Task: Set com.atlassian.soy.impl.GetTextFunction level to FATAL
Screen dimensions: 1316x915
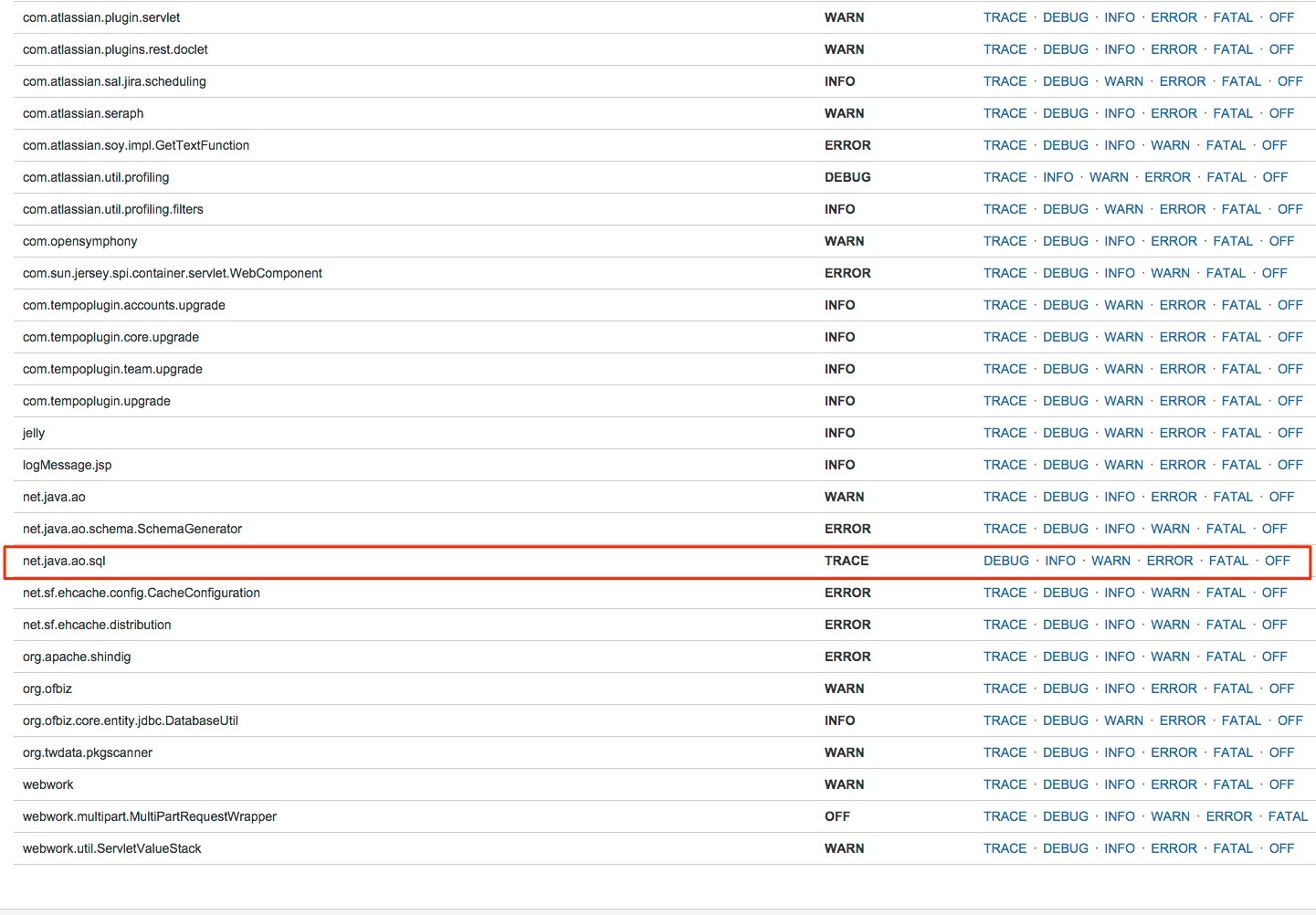Action: (x=1226, y=145)
